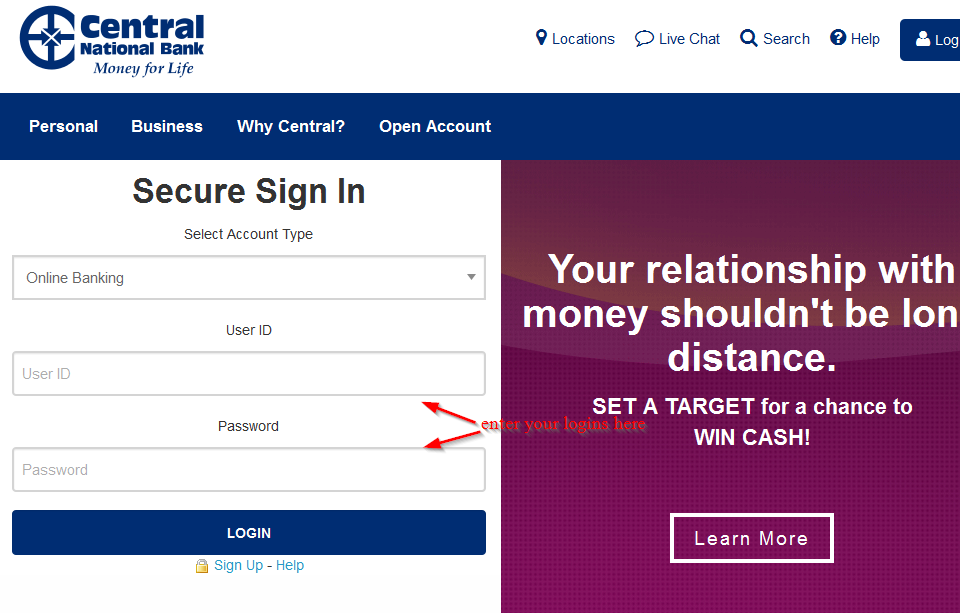Focus the Password input field
960x613 pixels.
click(x=249, y=470)
